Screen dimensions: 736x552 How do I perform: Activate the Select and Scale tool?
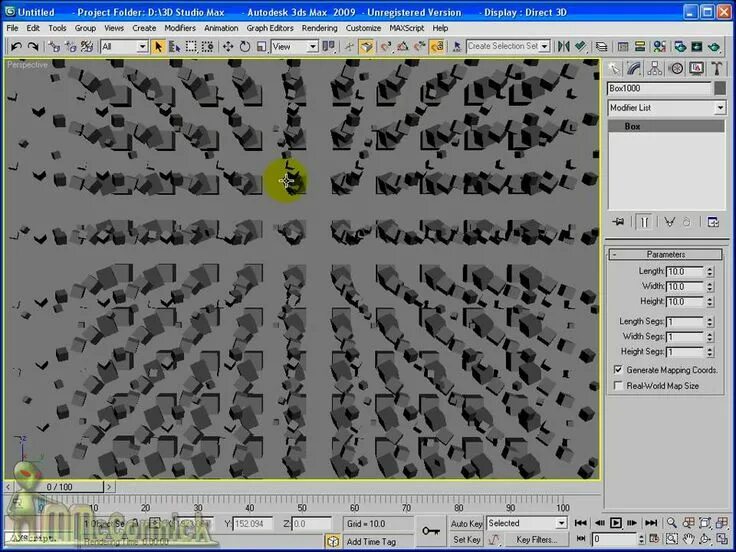point(261,46)
